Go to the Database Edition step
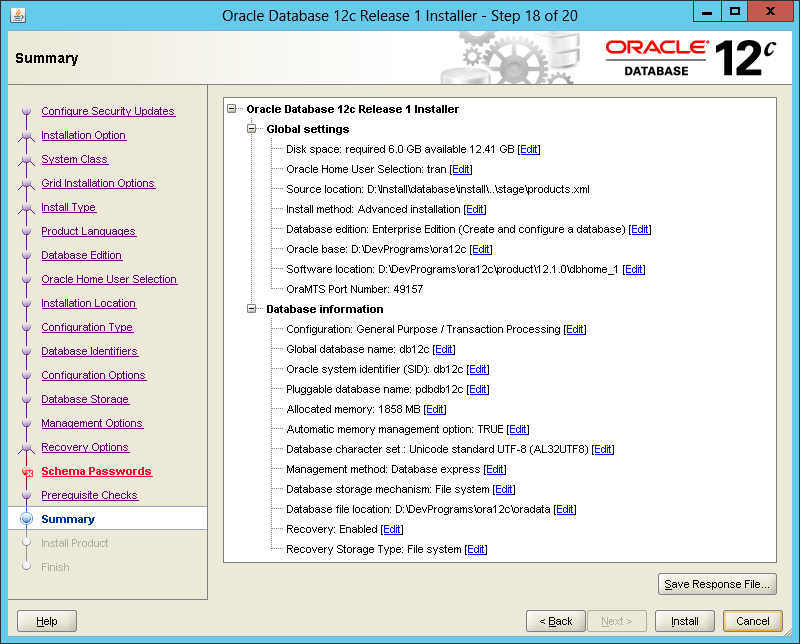Viewport: 800px width, 644px height. (x=82, y=255)
